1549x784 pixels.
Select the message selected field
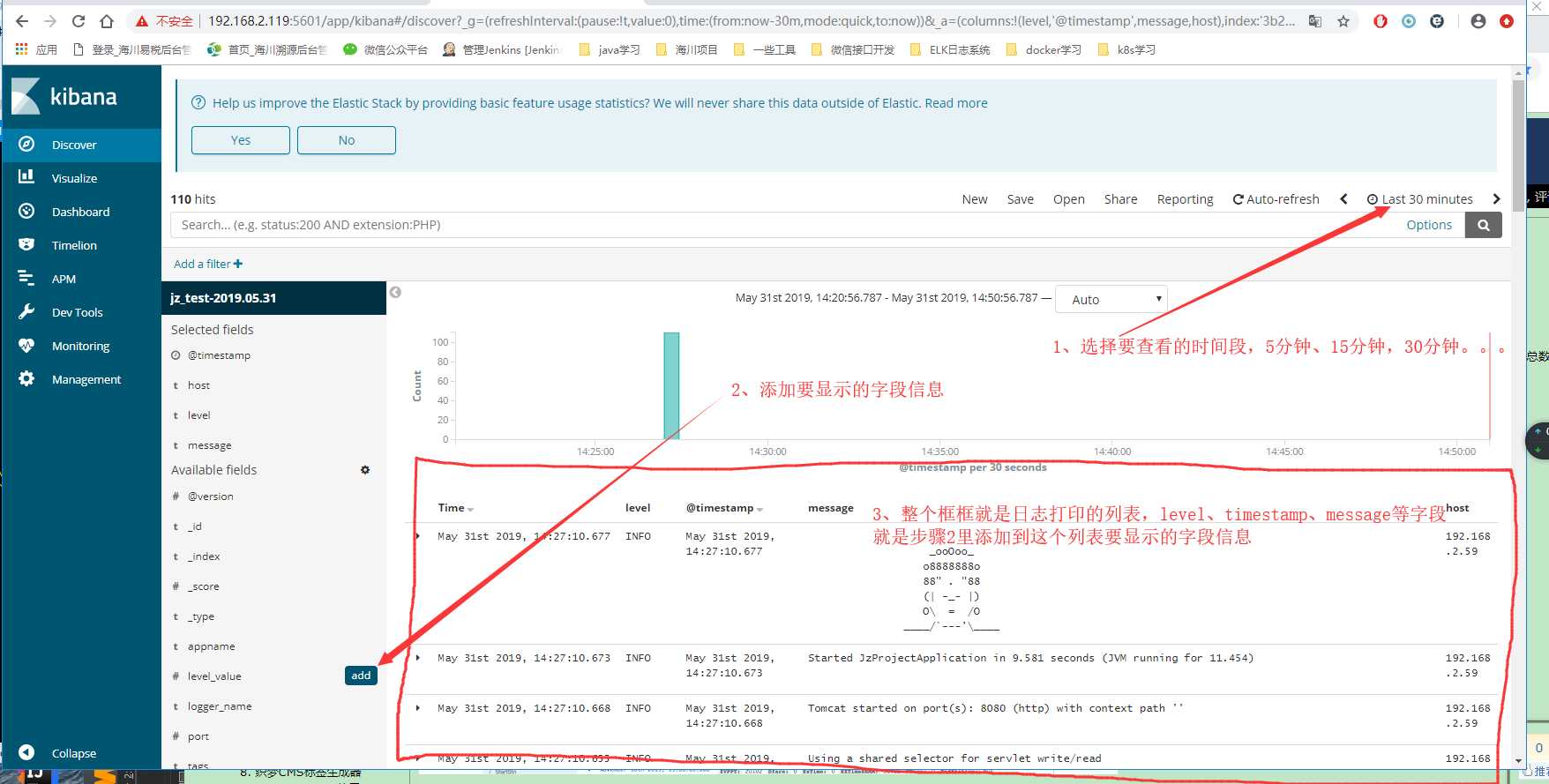click(209, 445)
